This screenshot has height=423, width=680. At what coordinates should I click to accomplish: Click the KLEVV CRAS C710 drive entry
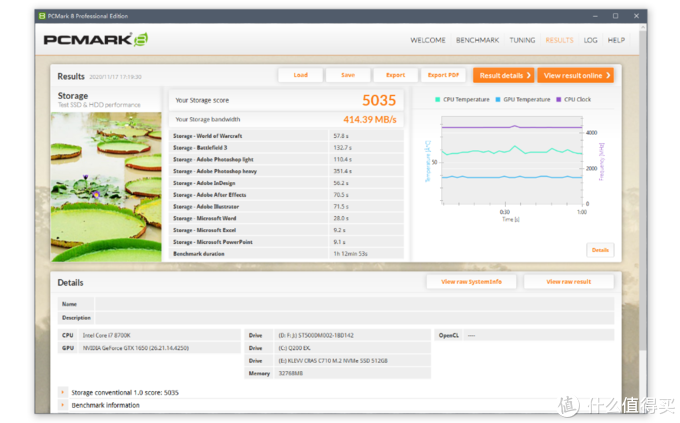[x=333, y=360]
